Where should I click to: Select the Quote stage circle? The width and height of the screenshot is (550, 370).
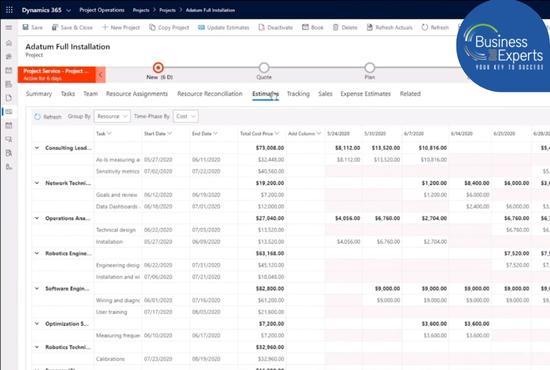(264, 67)
